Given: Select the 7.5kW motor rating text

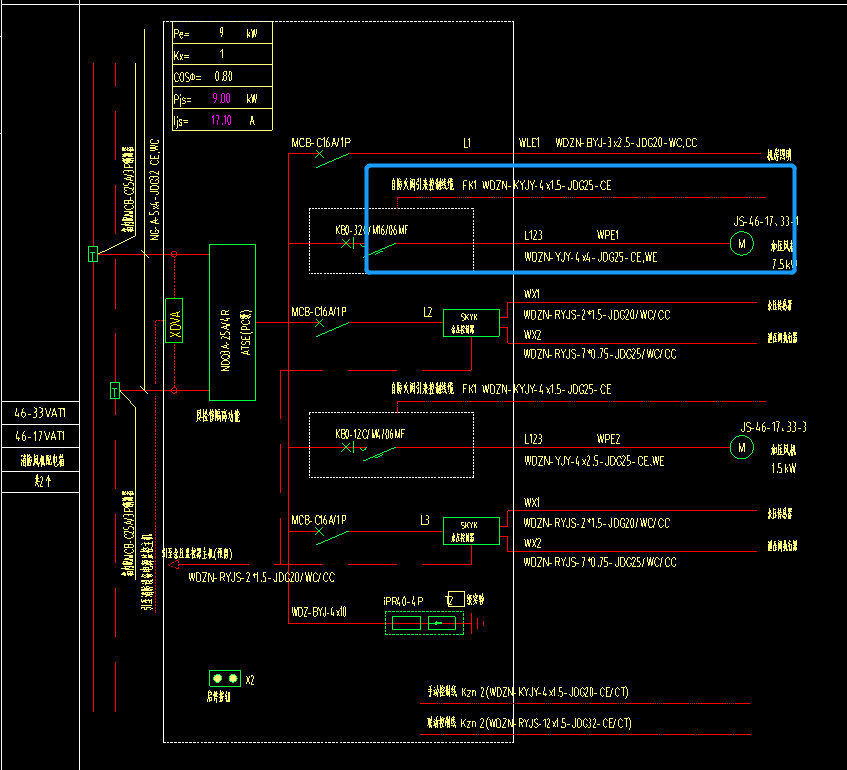Looking at the screenshot, I should coord(784,264).
